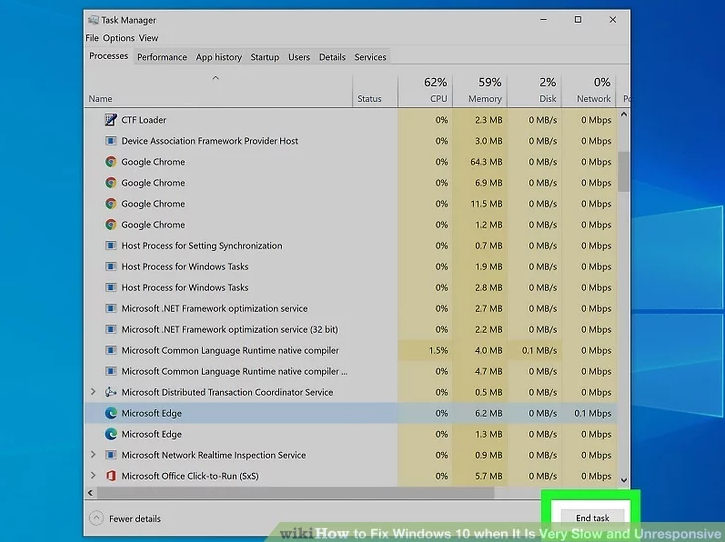725x542 pixels.
Task: Switch to the Performance tab
Action: [162, 57]
